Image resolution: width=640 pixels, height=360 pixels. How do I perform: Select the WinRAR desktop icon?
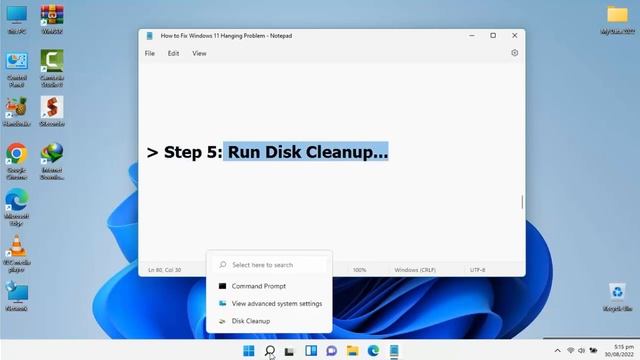click(x=52, y=20)
